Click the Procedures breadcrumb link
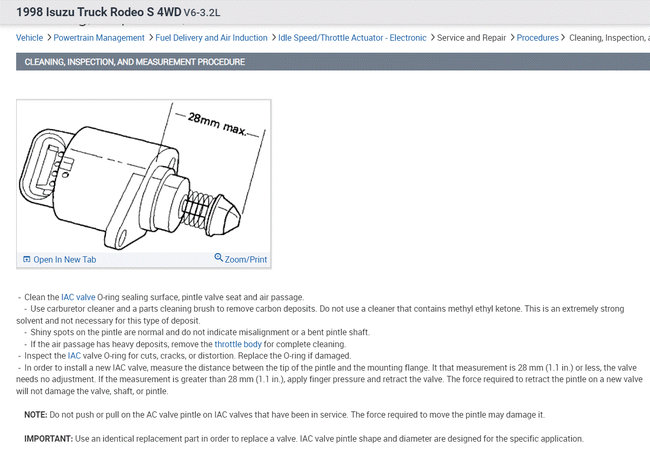 (537, 38)
